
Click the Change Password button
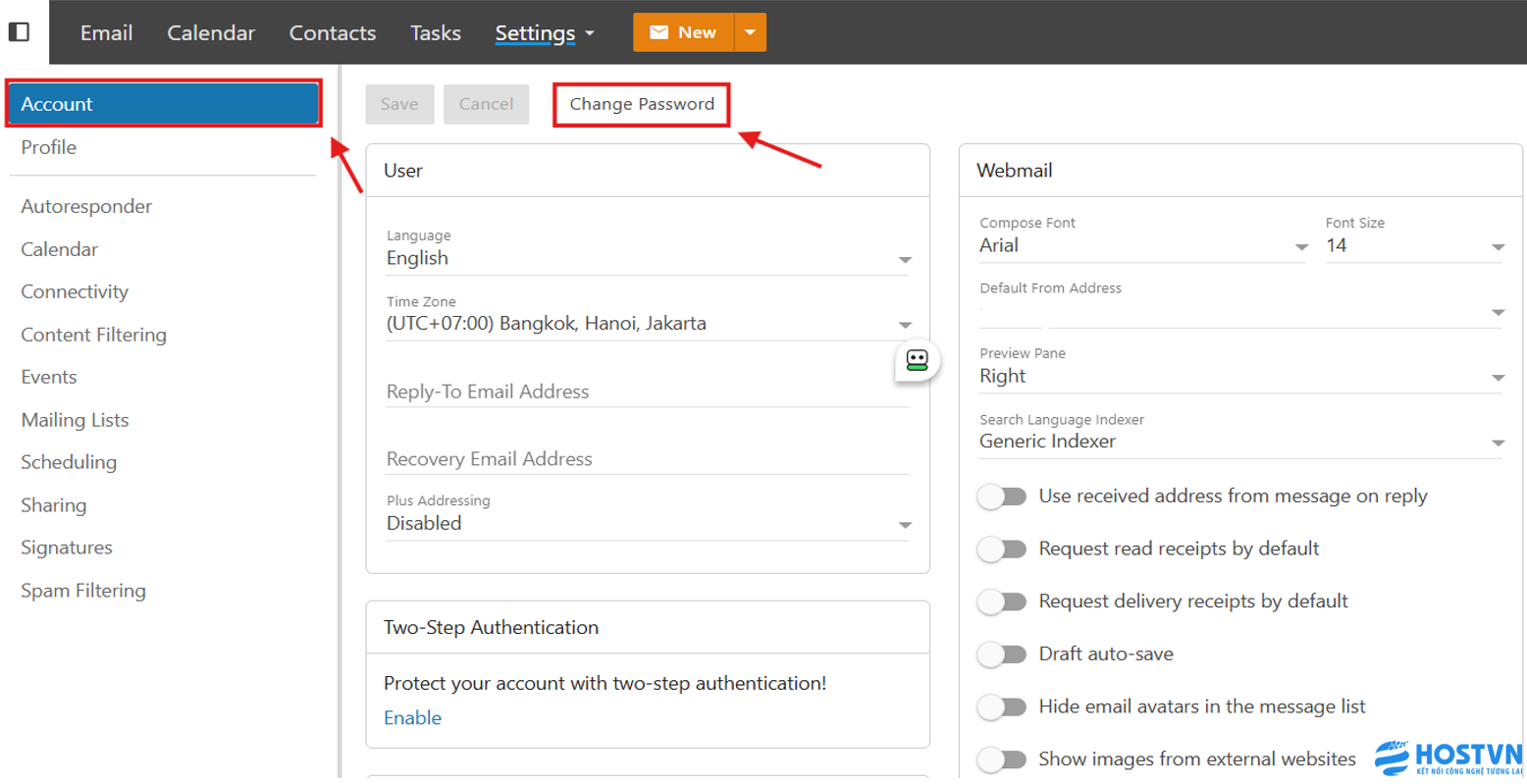coord(642,104)
